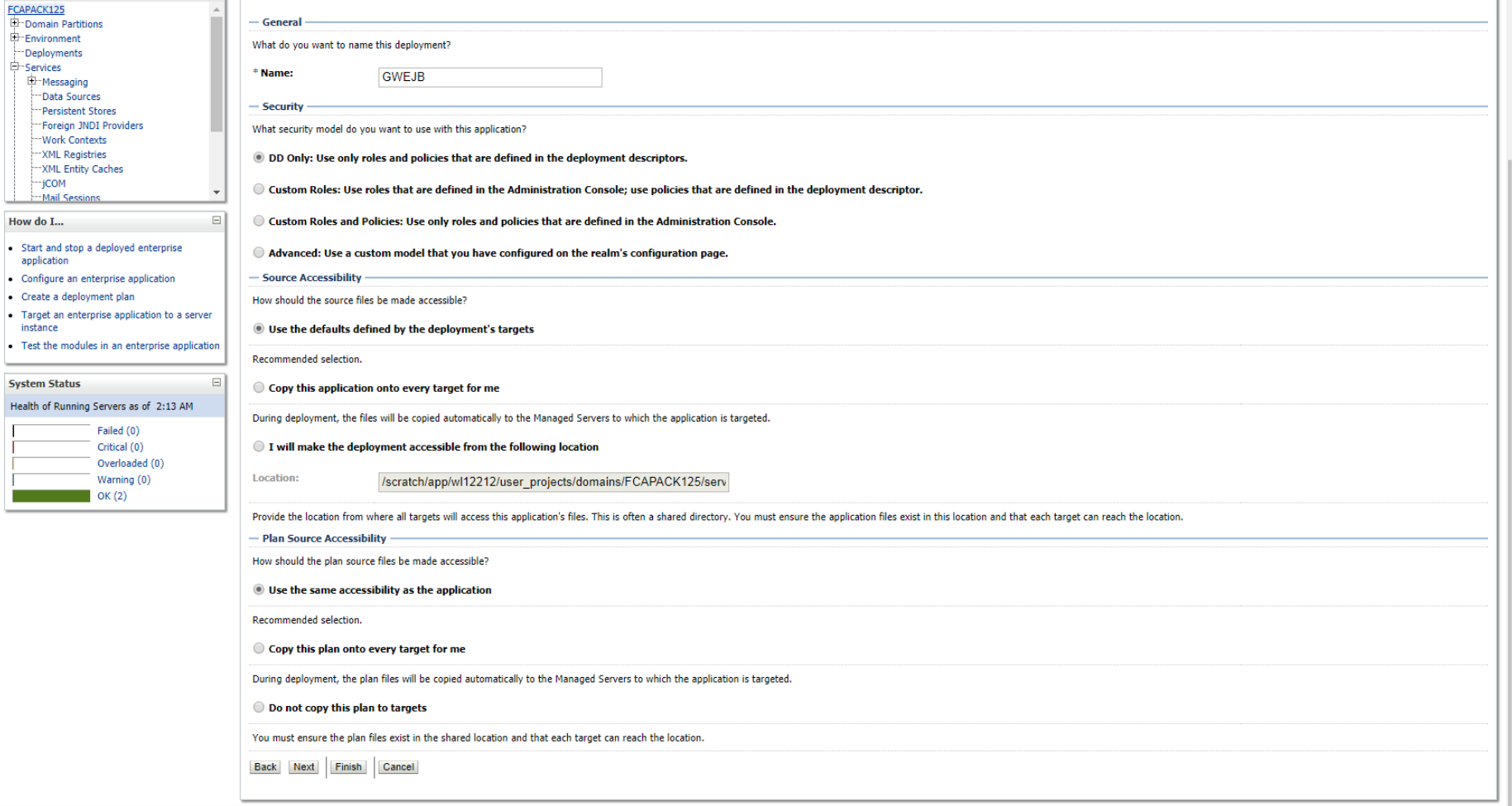This screenshot has width=1512, height=806.
Task: Open Create a deployment plan help link
Action: pyautogui.click(x=77, y=296)
